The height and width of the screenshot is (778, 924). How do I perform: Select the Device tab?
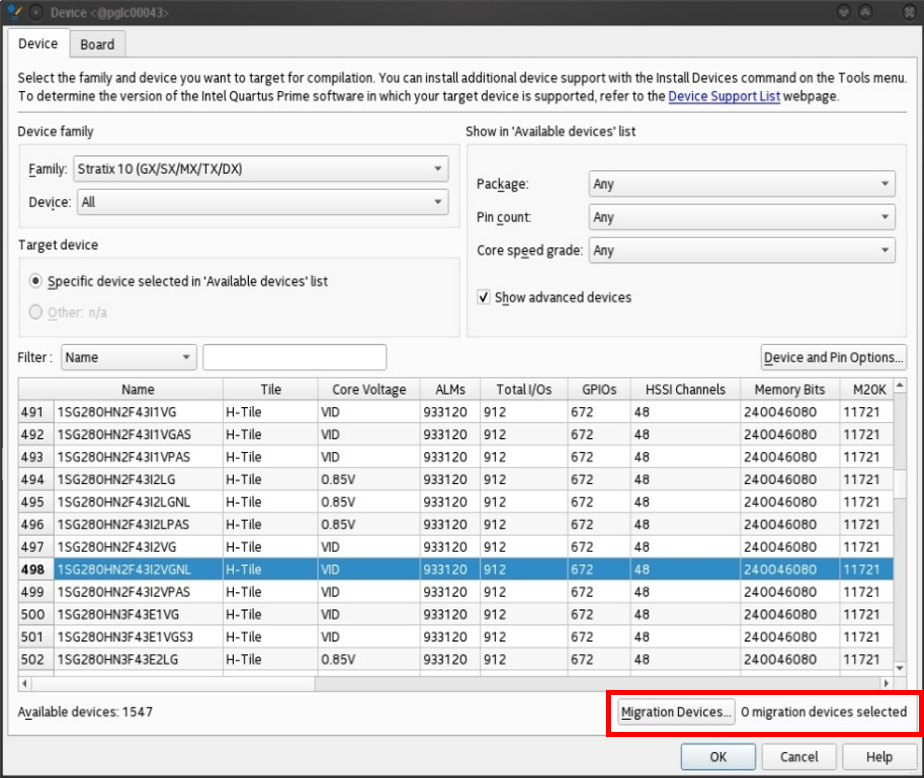tap(38, 44)
